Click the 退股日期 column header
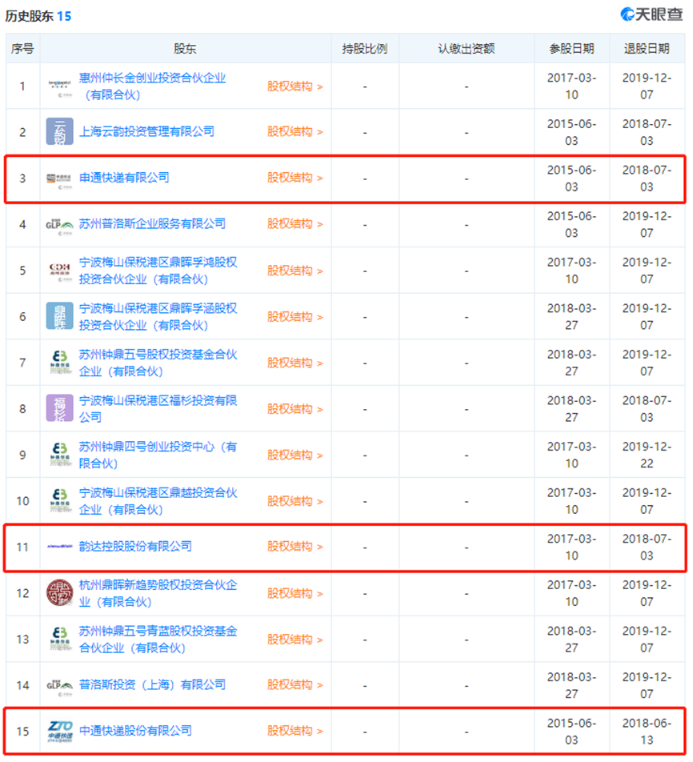 646,48
